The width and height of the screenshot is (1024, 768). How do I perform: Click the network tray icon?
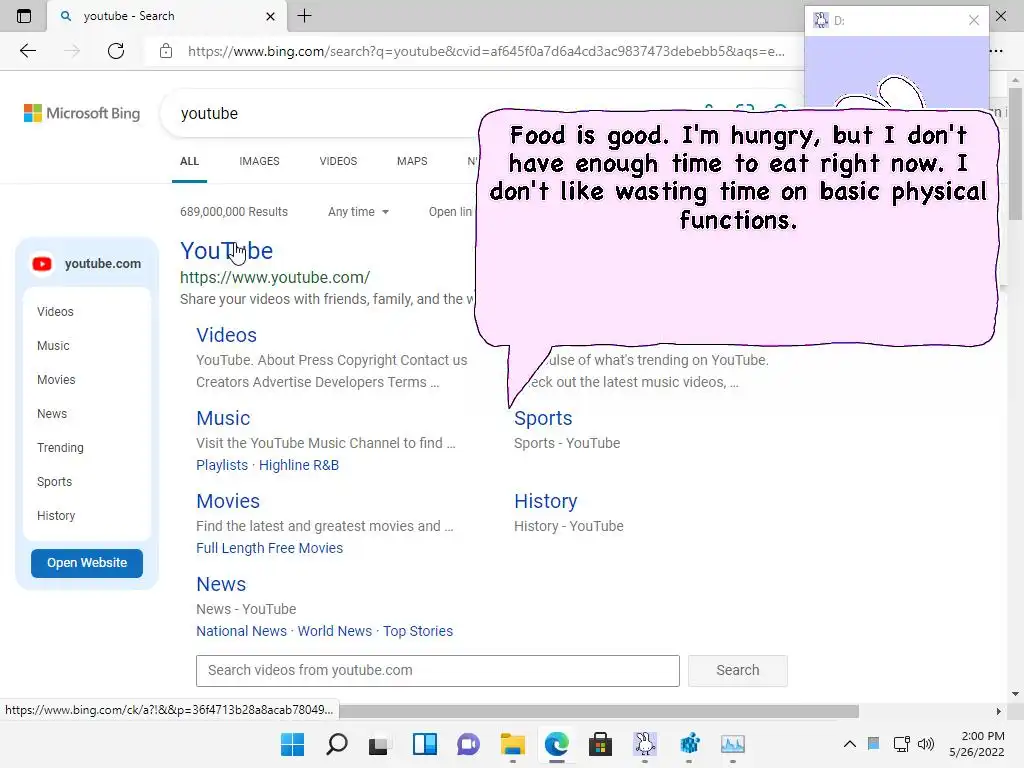[x=901, y=744]
